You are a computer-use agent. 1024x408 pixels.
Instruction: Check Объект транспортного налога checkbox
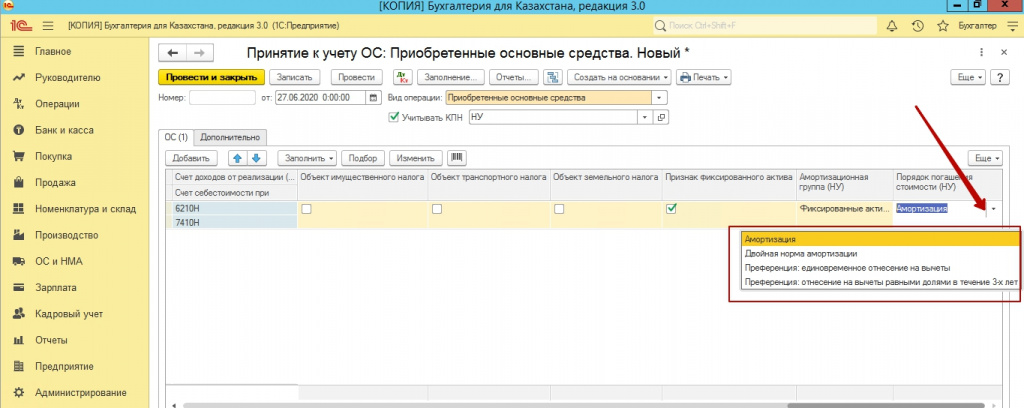pyautogui.click(x=438, y=209)
